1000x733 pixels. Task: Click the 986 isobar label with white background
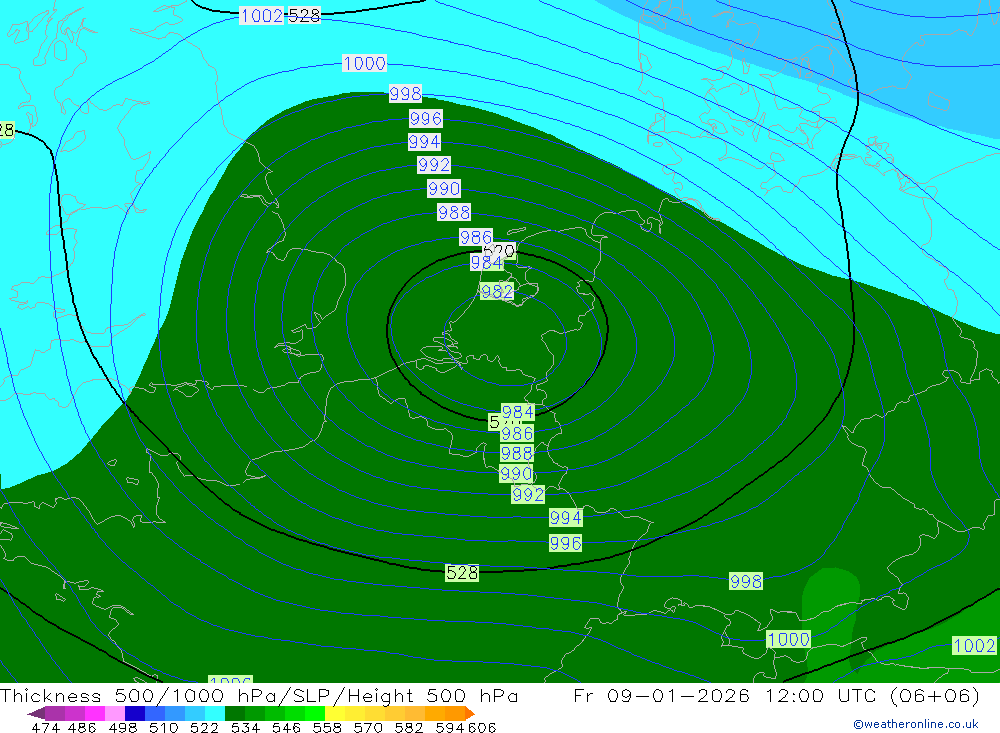(476, 237)
